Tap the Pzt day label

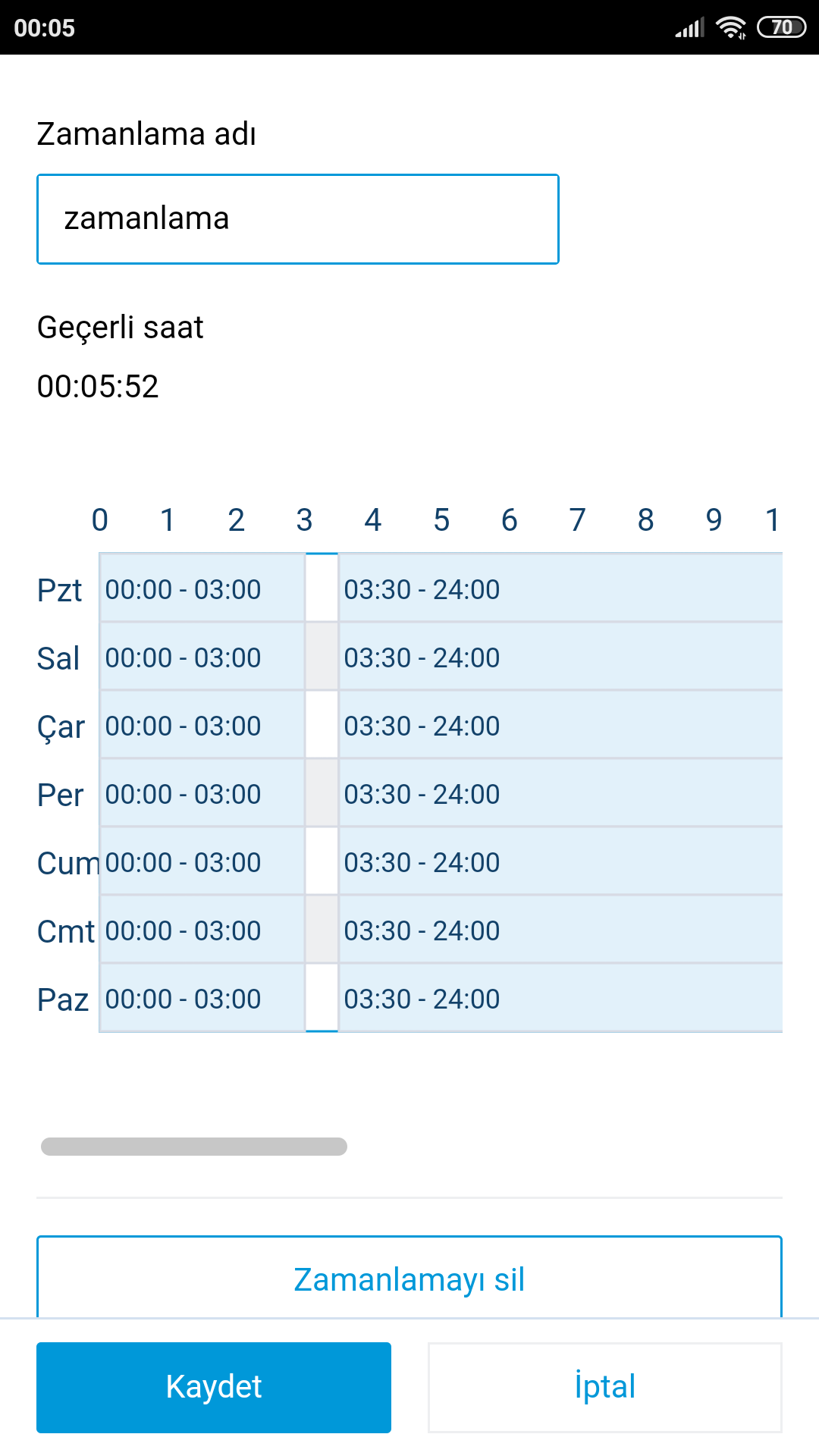[x=59, y=590]
